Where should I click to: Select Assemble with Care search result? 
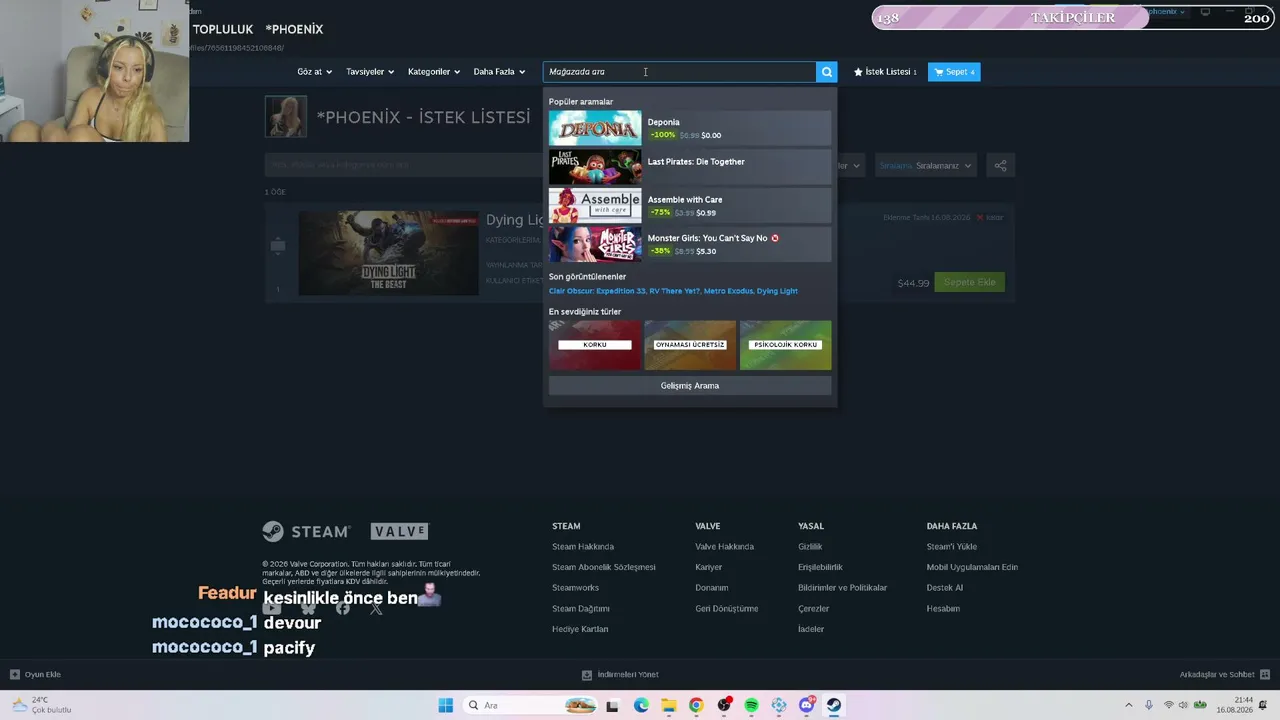(x=690, y=205)
